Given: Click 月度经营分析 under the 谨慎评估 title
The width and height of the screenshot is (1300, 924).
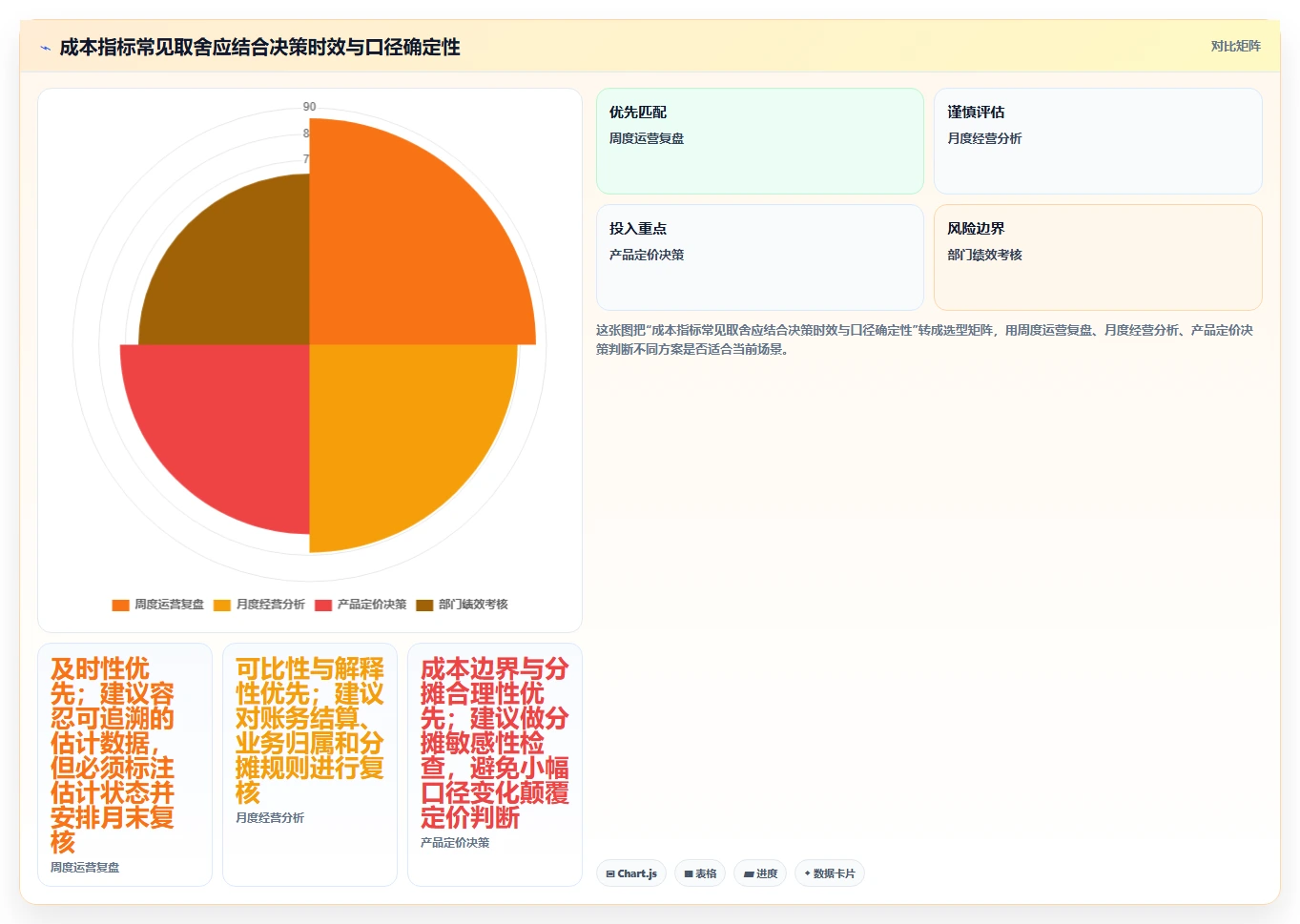Looking at the screenshot, I should point(984,138).
